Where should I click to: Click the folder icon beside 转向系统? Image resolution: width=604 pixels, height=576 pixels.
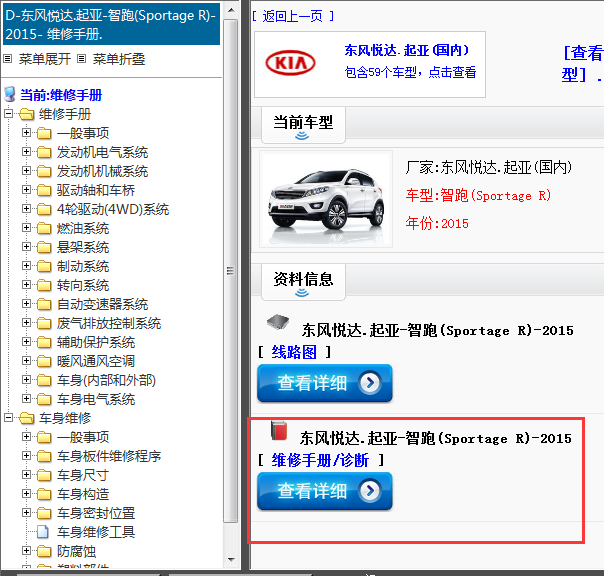44,285
